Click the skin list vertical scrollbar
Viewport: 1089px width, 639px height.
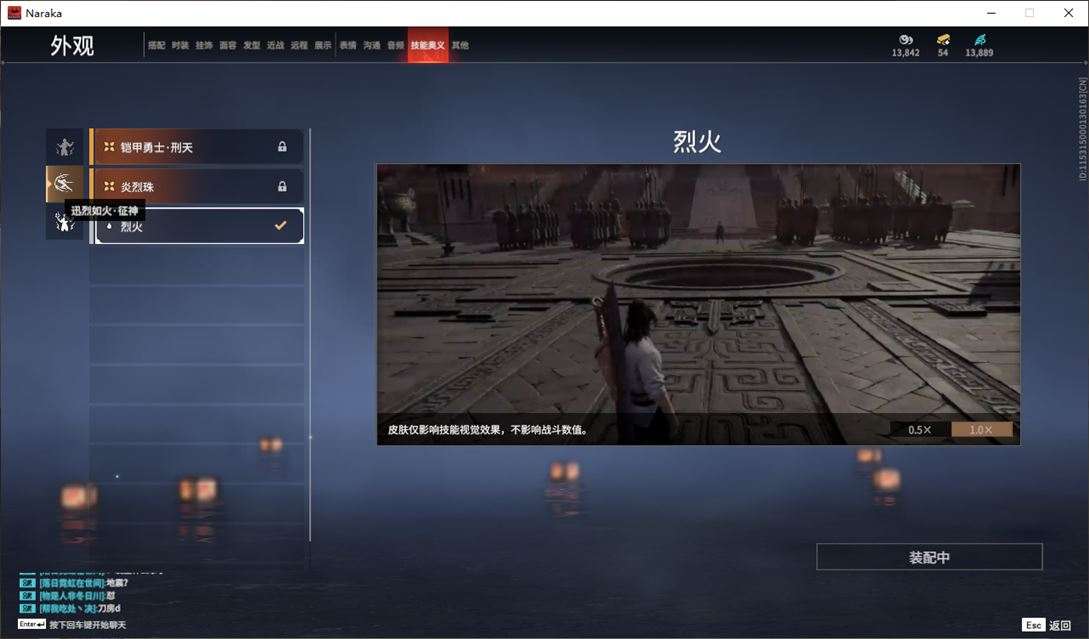(310, 335)
